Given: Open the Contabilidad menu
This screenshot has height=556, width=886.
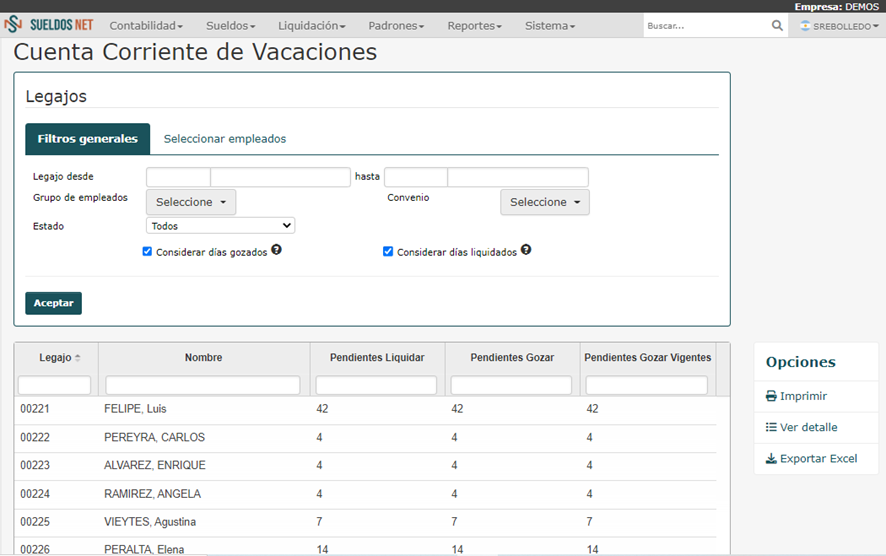Looking at the screenshot, I should pyautogui.click(x=146, y=25).
